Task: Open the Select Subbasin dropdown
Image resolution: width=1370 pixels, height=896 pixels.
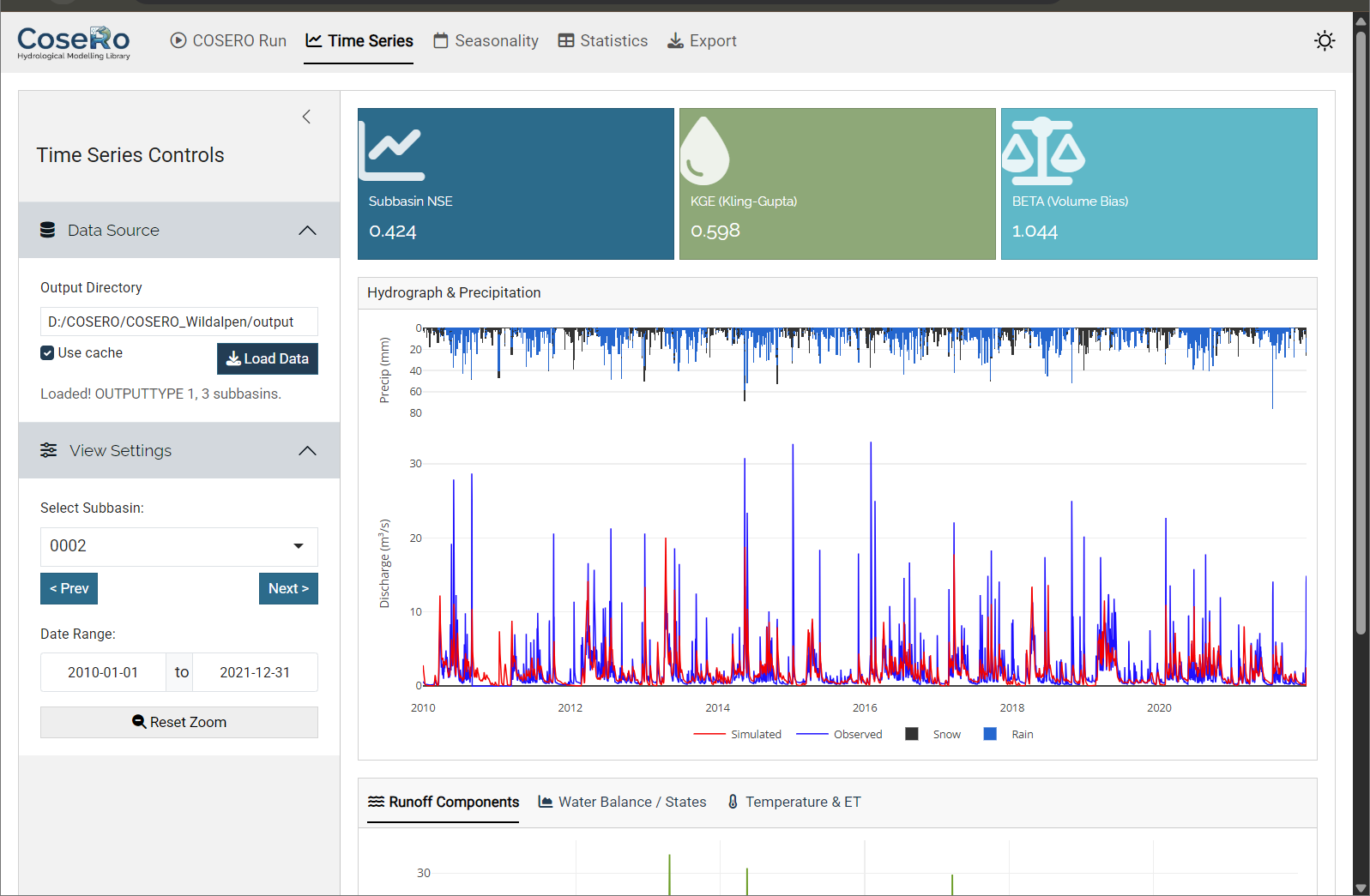Action: 178,546
